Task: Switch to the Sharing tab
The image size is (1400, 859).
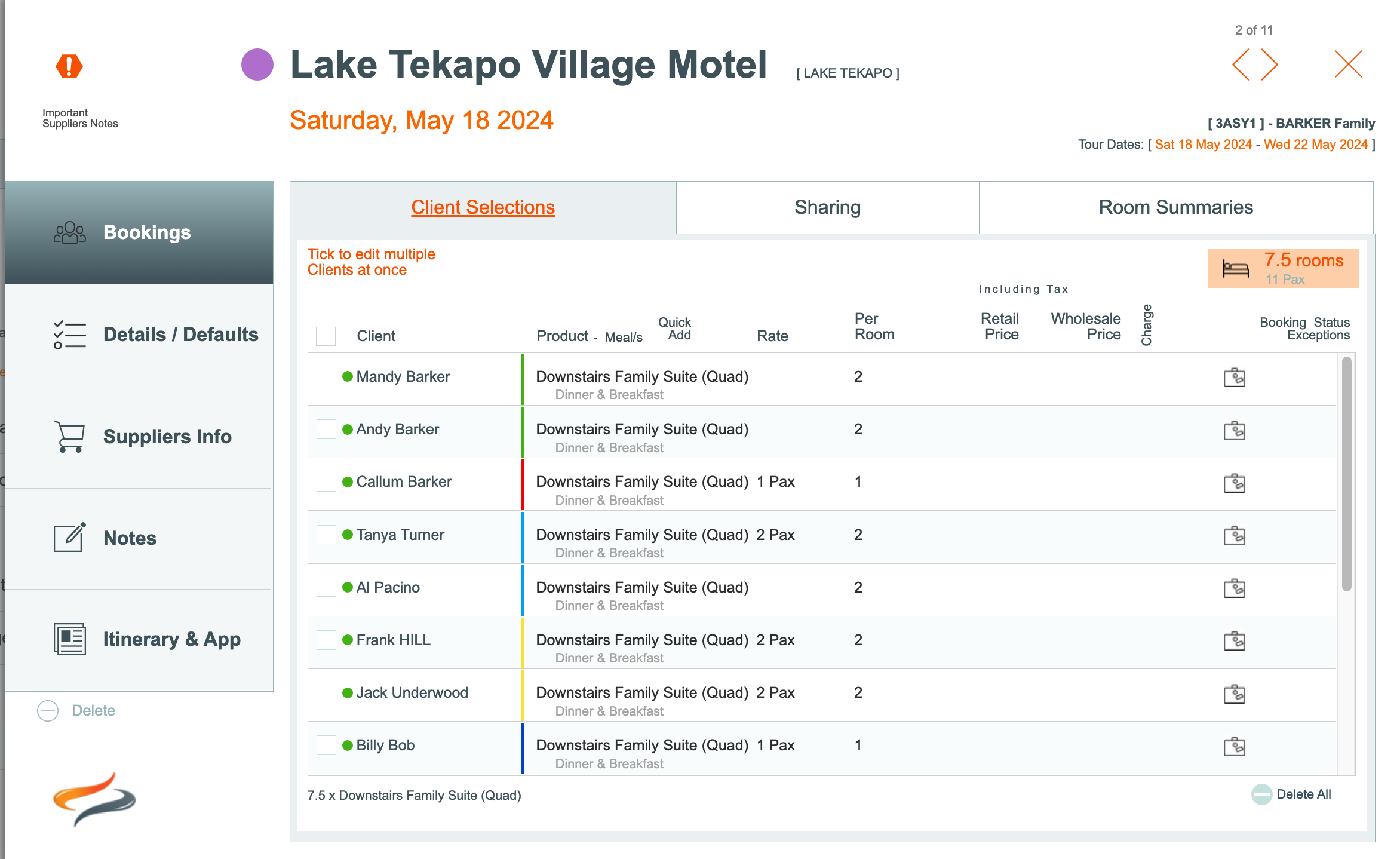Action: 827,207
